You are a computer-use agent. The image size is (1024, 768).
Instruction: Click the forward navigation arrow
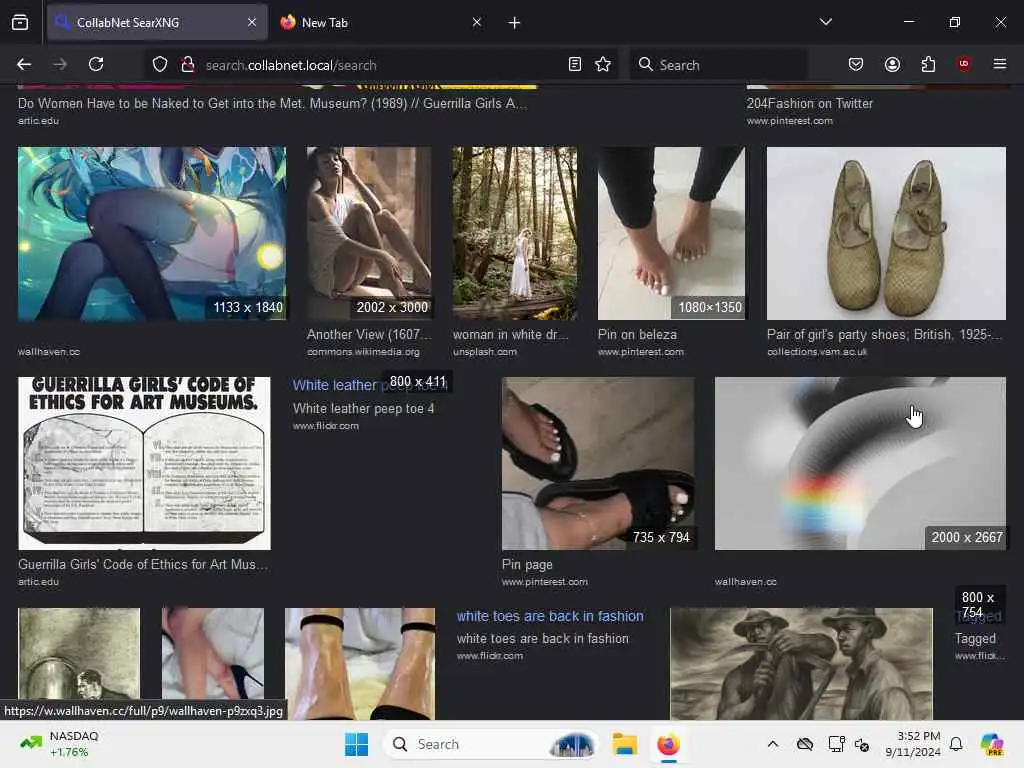click(60, 64)
